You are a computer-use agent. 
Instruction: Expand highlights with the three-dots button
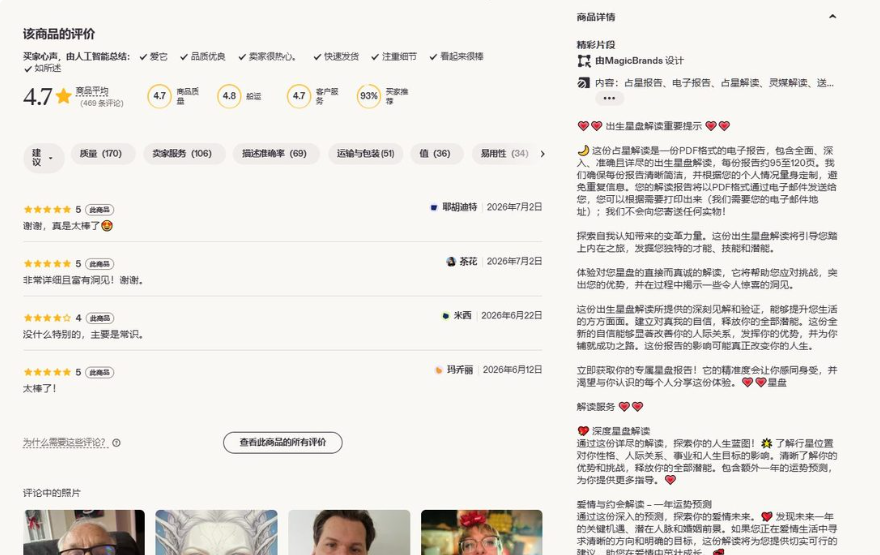[609, 98]
